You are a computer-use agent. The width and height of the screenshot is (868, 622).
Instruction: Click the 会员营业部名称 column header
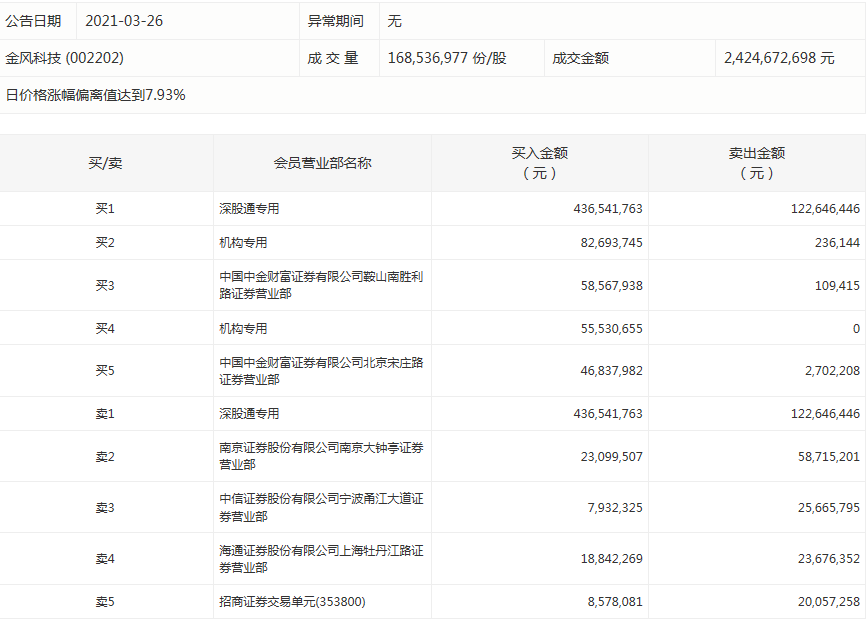click(x=322, y=163)
